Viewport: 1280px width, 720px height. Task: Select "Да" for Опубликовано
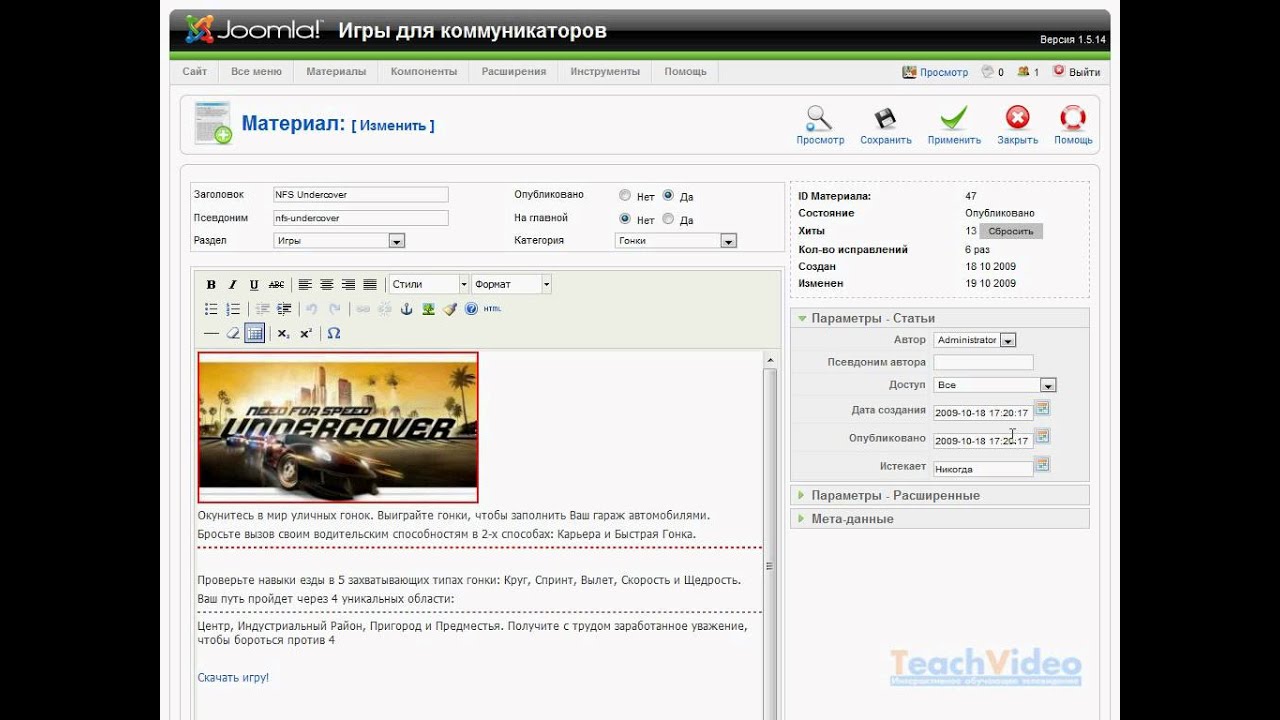click(668, 196)
